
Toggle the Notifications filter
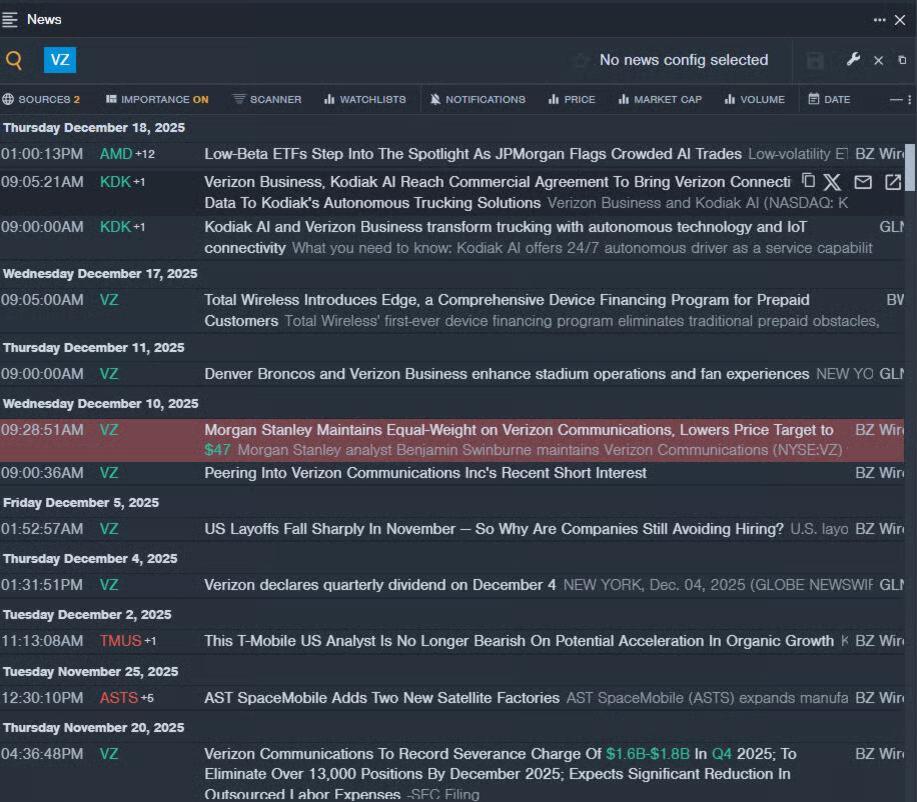pyautogui.click(x=477, y=99)
